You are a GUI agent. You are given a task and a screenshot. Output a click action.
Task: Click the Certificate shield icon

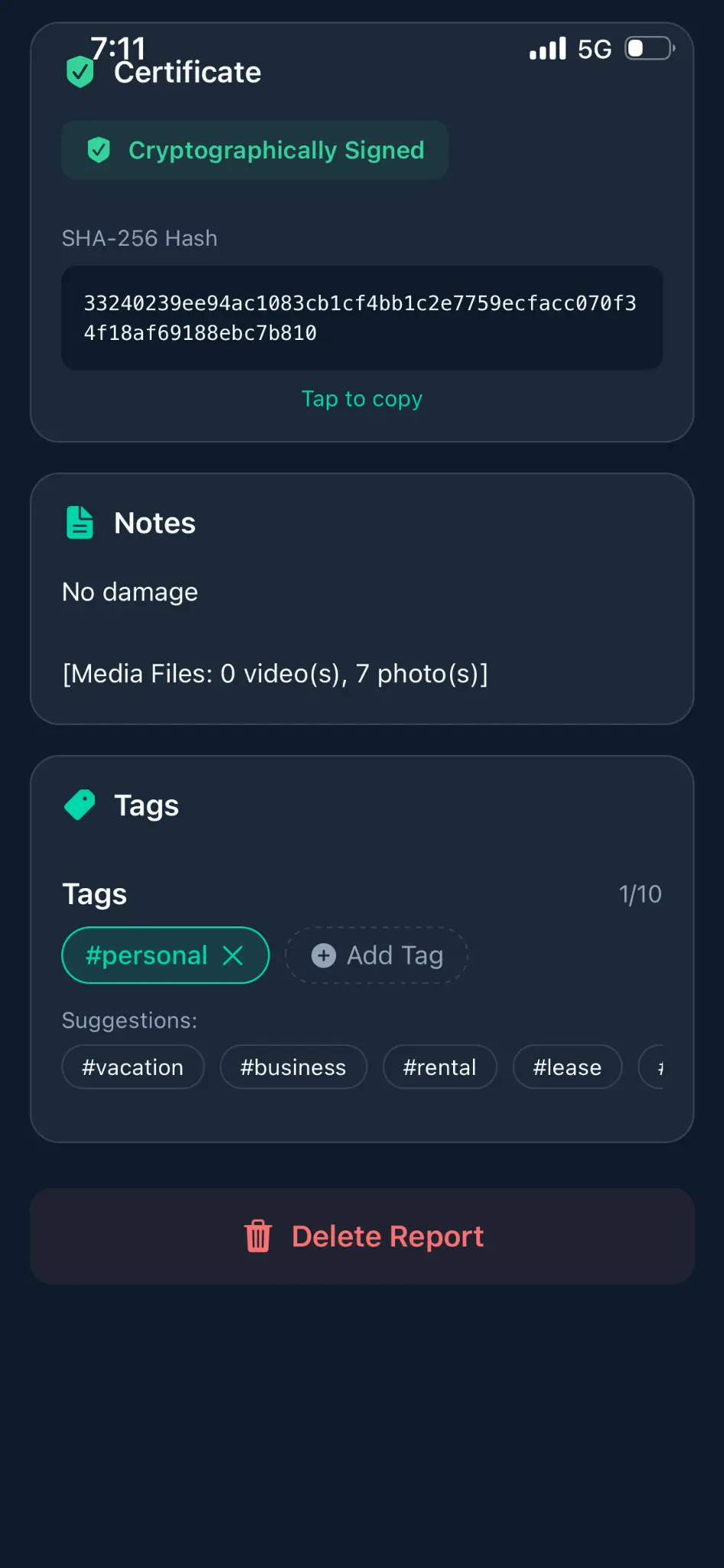(x=80, y=72)
